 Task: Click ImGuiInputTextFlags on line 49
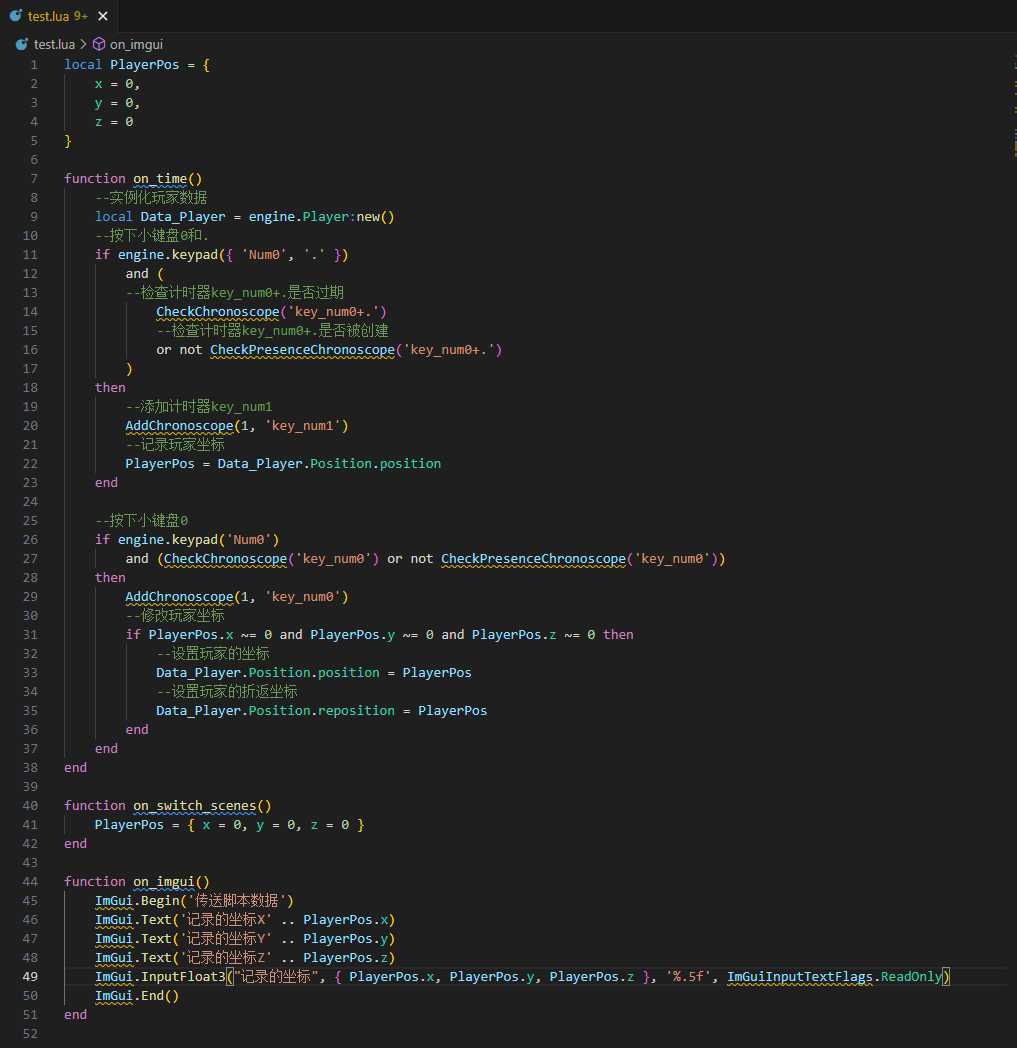point(799,976)
